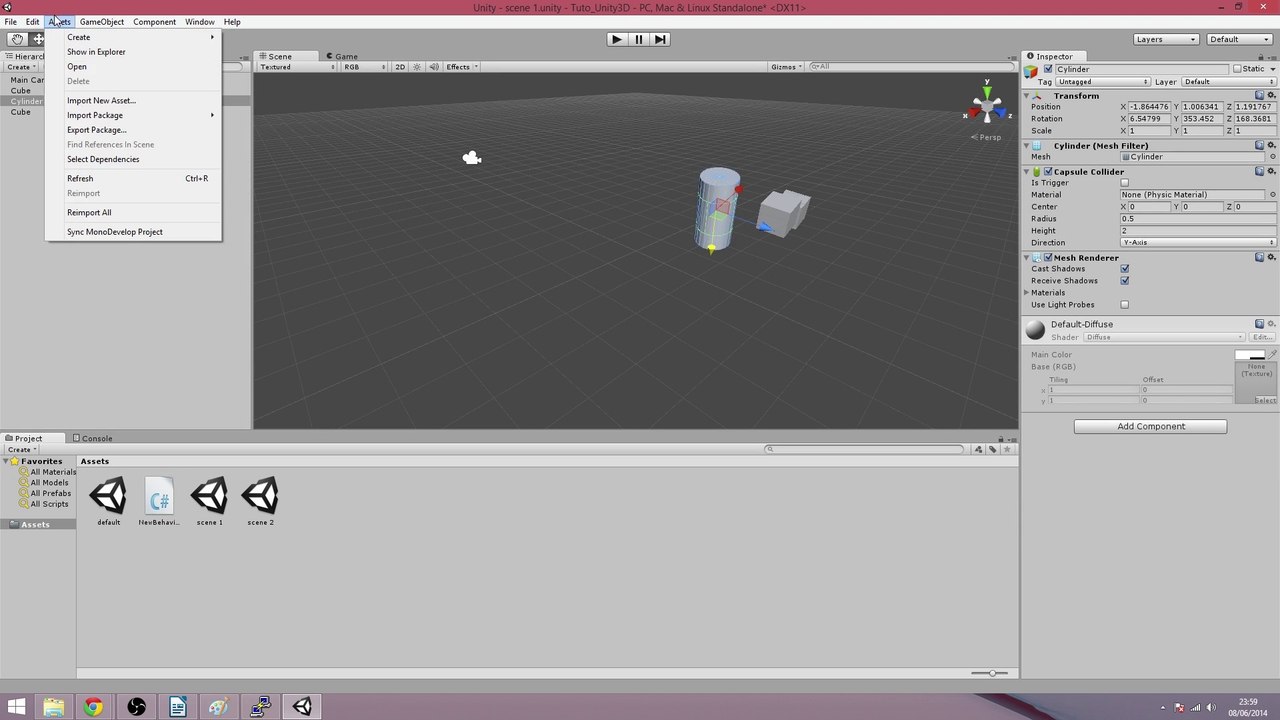Open Transform component help icon

coord(1259,95)
